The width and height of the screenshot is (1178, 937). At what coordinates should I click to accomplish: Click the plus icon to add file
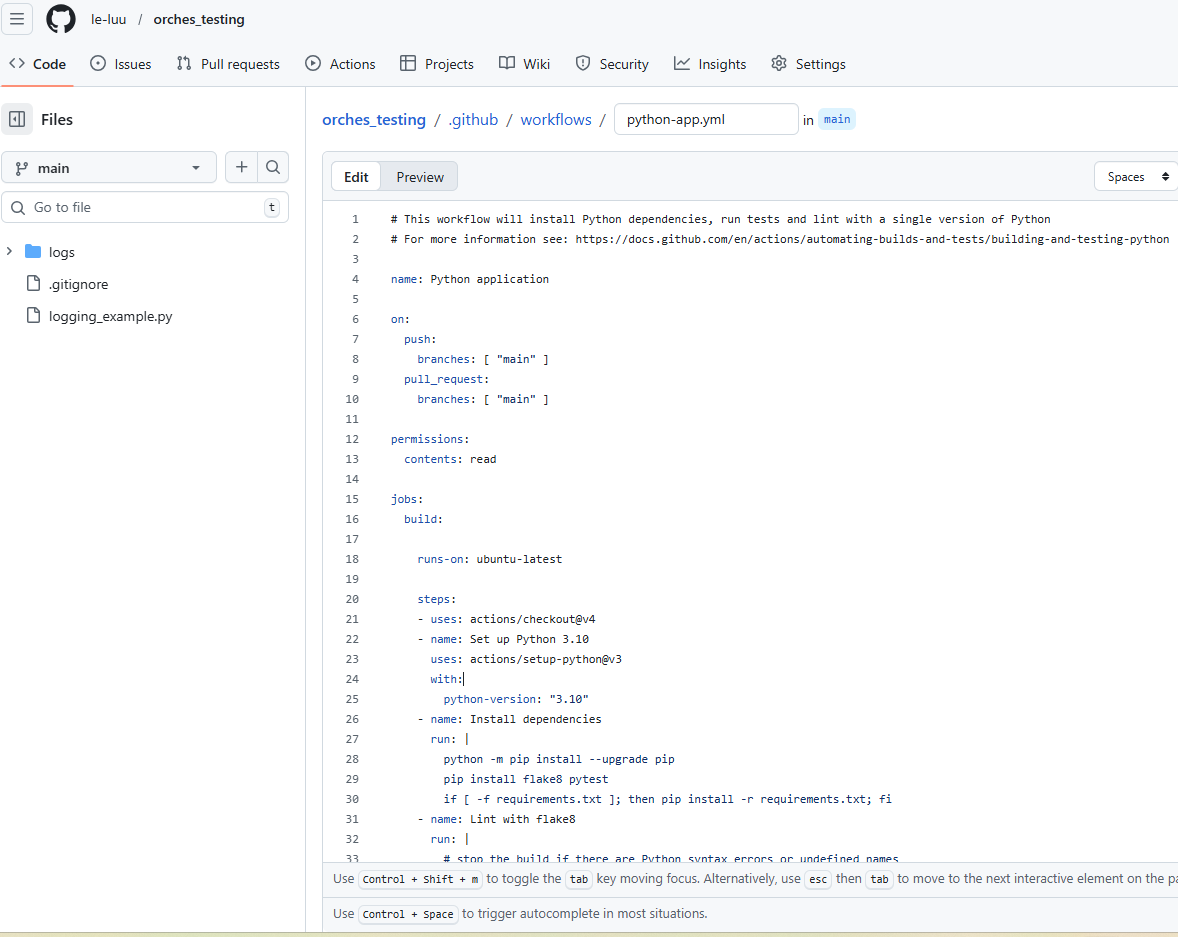241,168
